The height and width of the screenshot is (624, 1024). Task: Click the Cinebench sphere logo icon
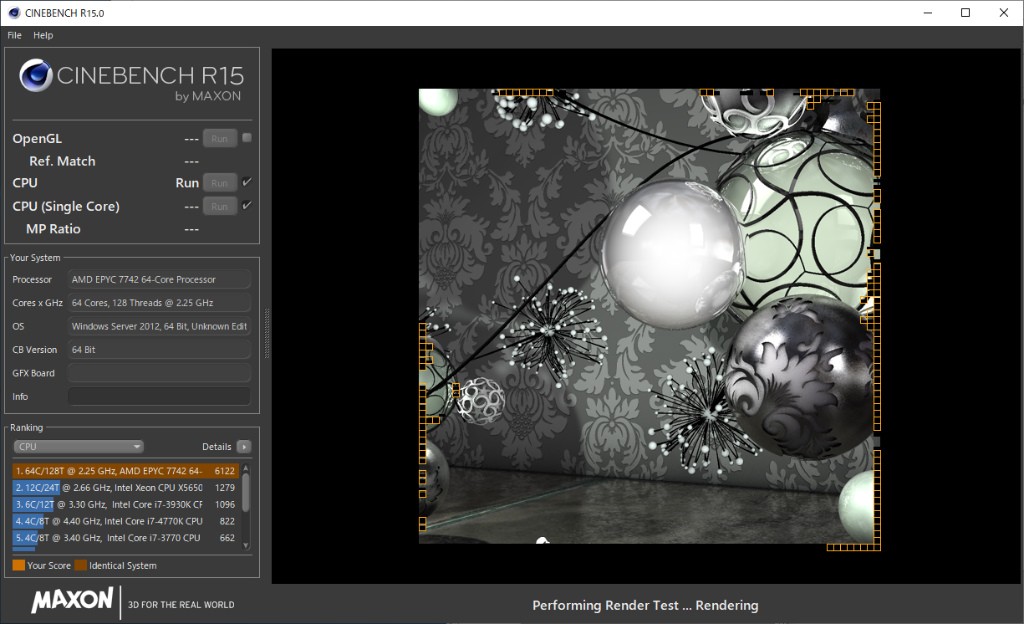pyautogui.click(x=36, y=77)
